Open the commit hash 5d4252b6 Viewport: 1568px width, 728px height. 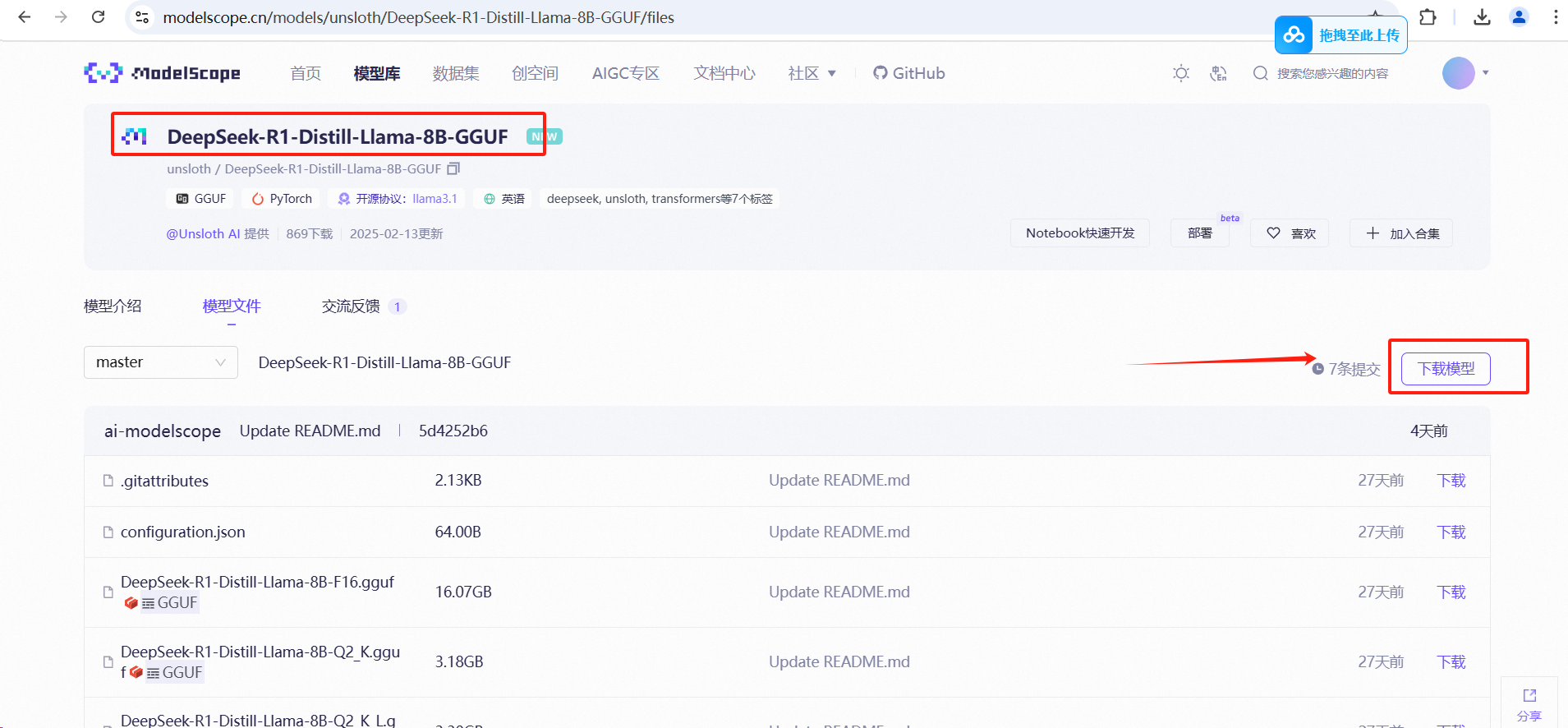tap(453, 431)
